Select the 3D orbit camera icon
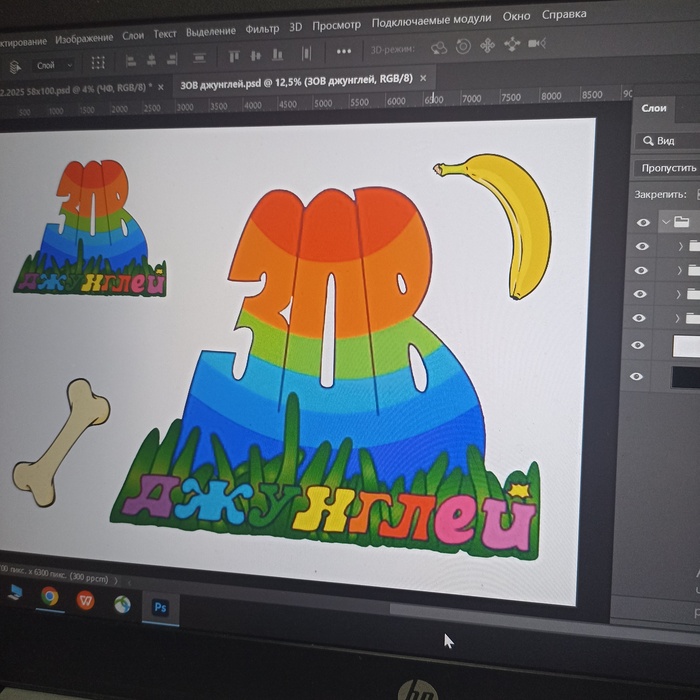Screen dimensions: 700x700 [439, 47]
